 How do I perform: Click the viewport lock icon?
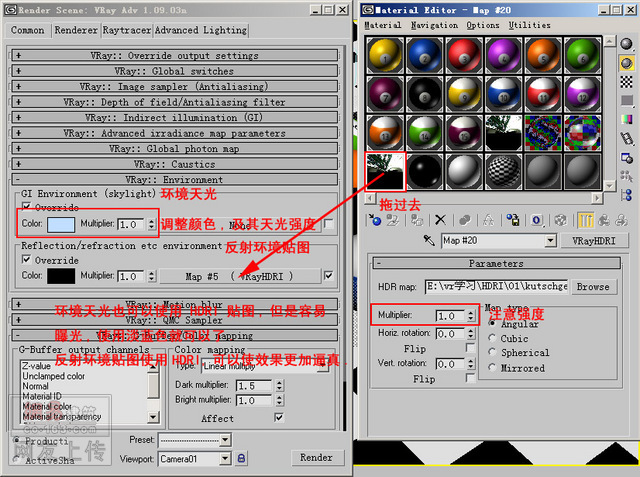(241, 458)
